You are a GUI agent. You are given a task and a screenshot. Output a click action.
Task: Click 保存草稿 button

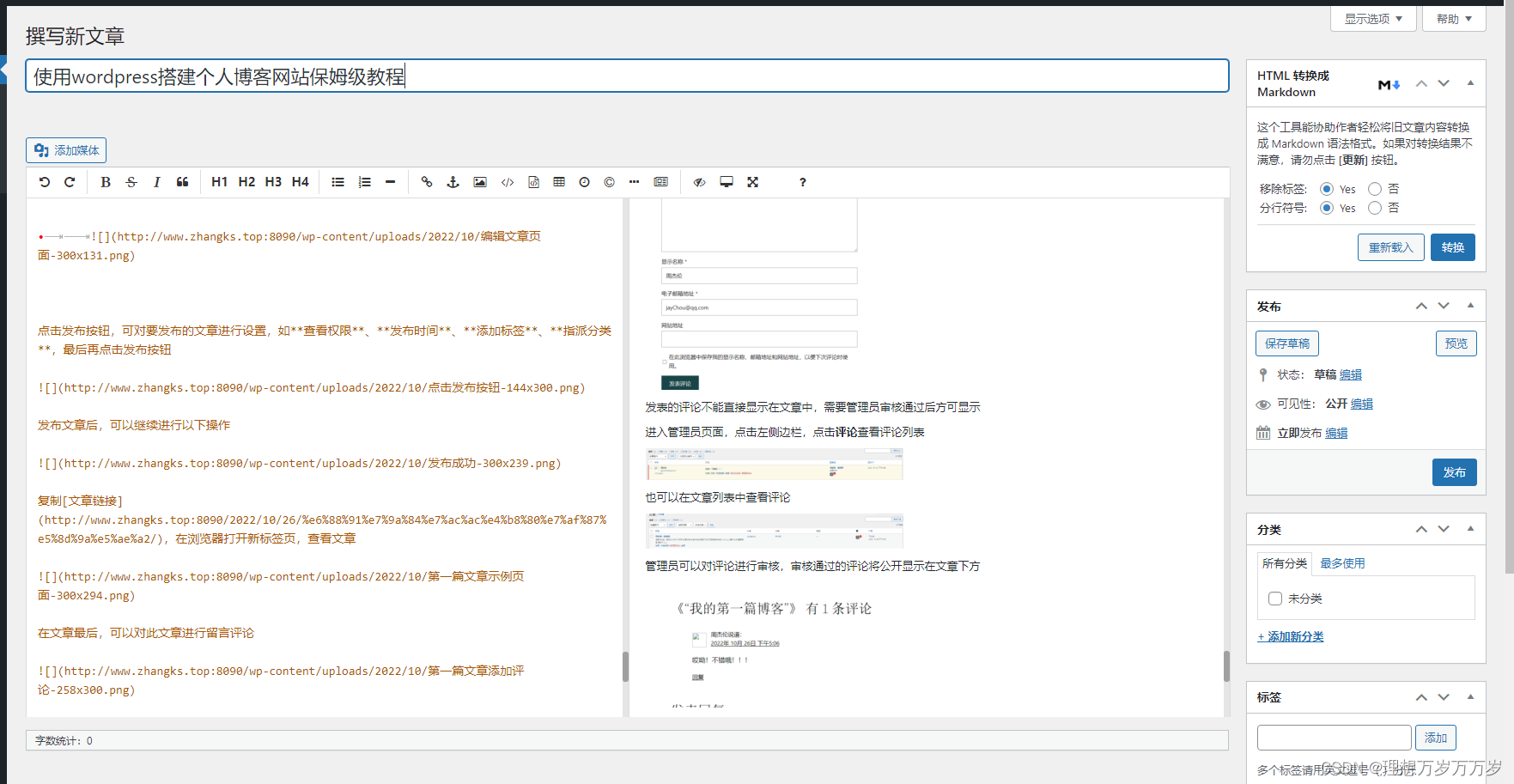tap(1286, 343)
